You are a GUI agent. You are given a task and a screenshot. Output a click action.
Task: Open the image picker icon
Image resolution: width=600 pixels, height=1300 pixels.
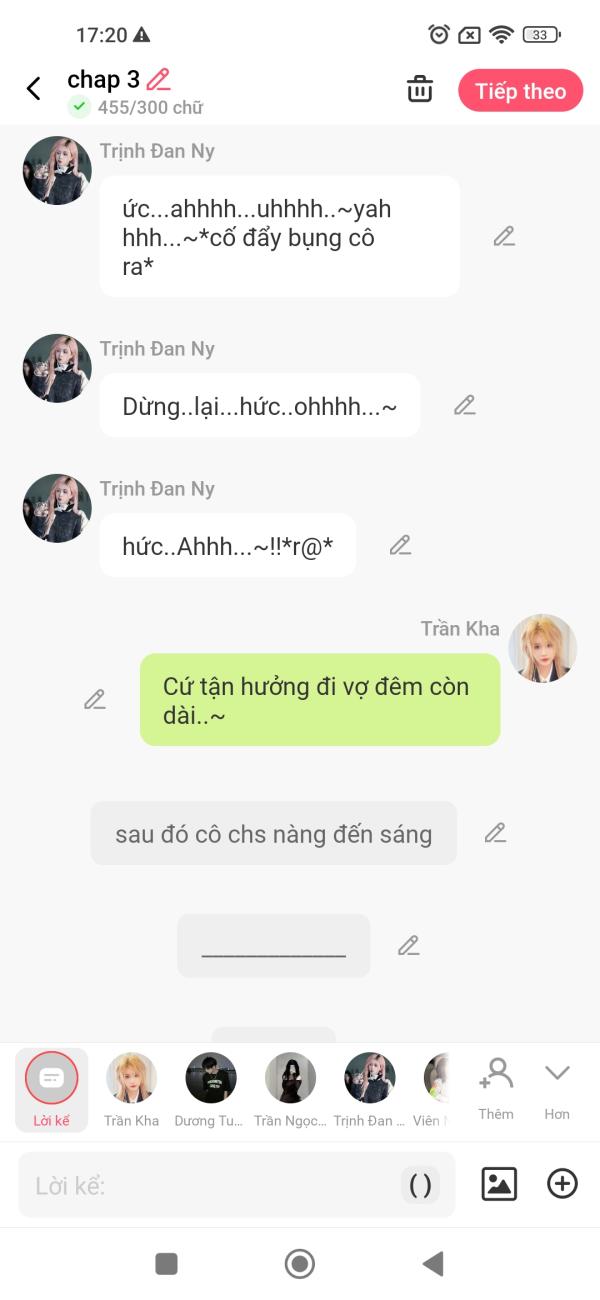click(x=499, y=1184)
